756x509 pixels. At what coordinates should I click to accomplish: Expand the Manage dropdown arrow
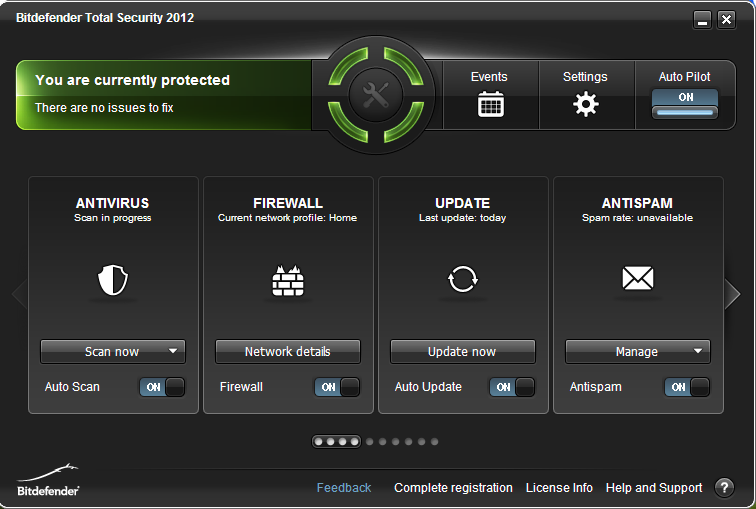[x=698, y=351]
